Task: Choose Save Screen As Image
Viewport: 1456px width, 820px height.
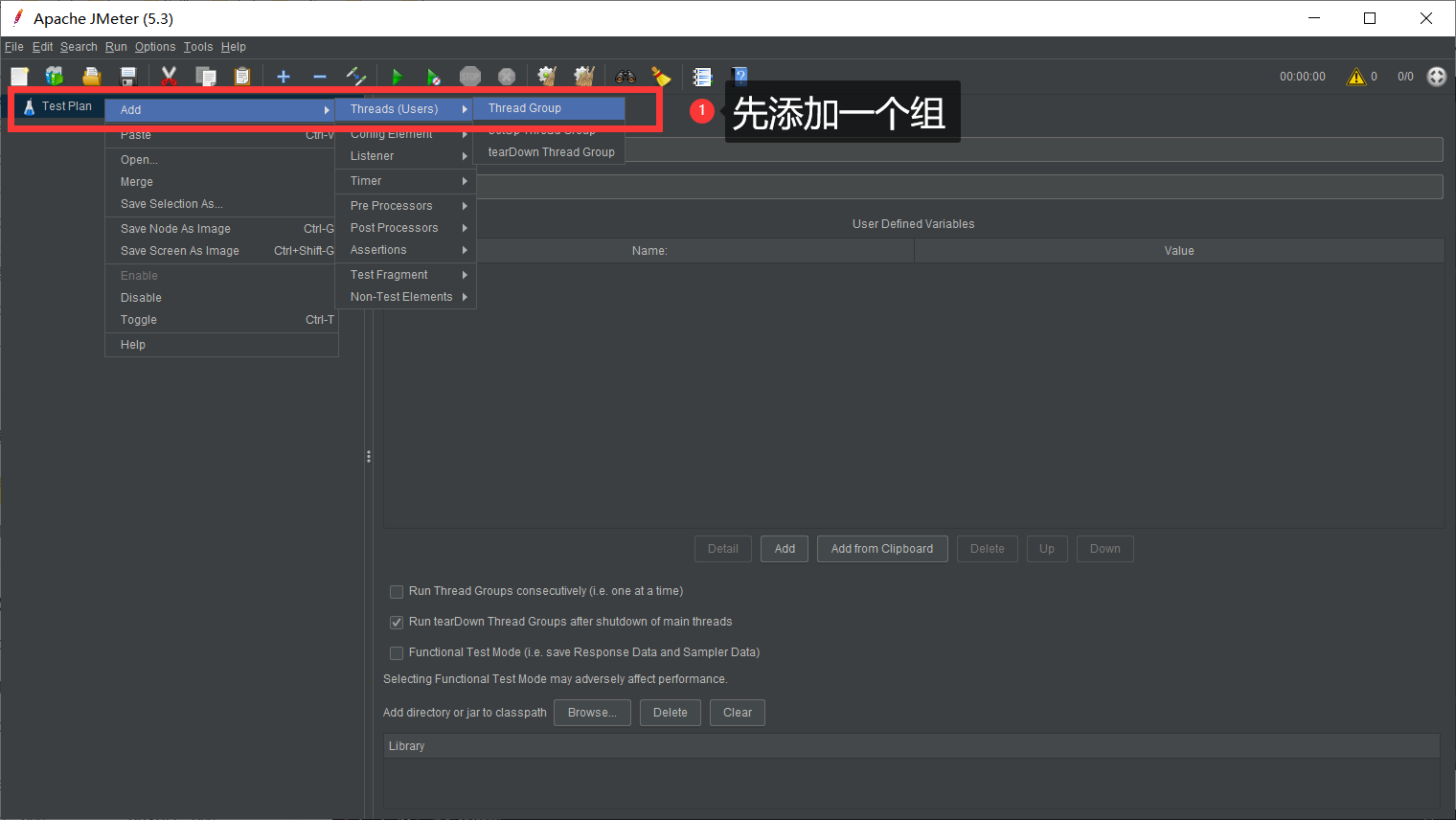Action: [221, 251]
